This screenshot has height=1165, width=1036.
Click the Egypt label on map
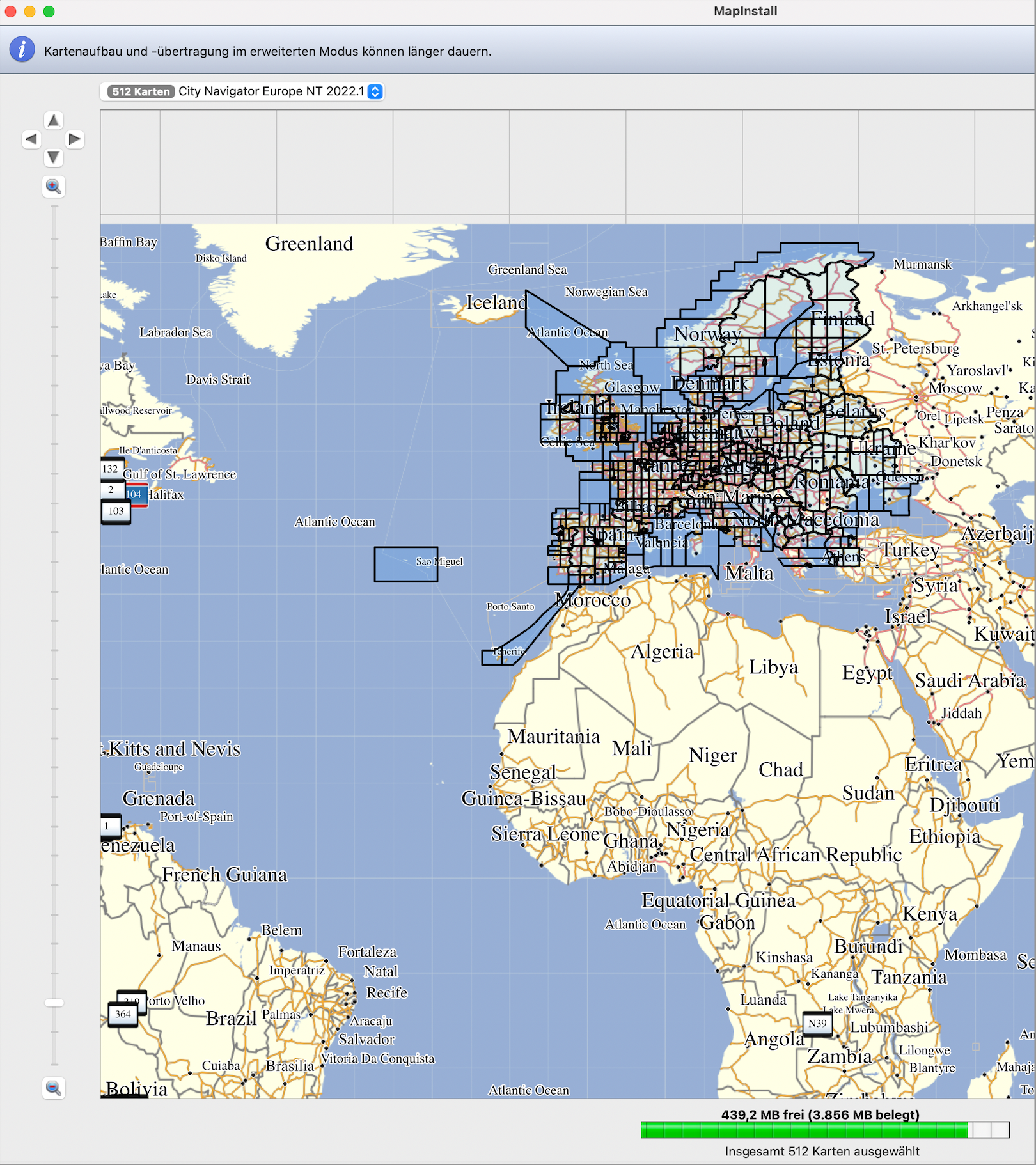(867, 673)
